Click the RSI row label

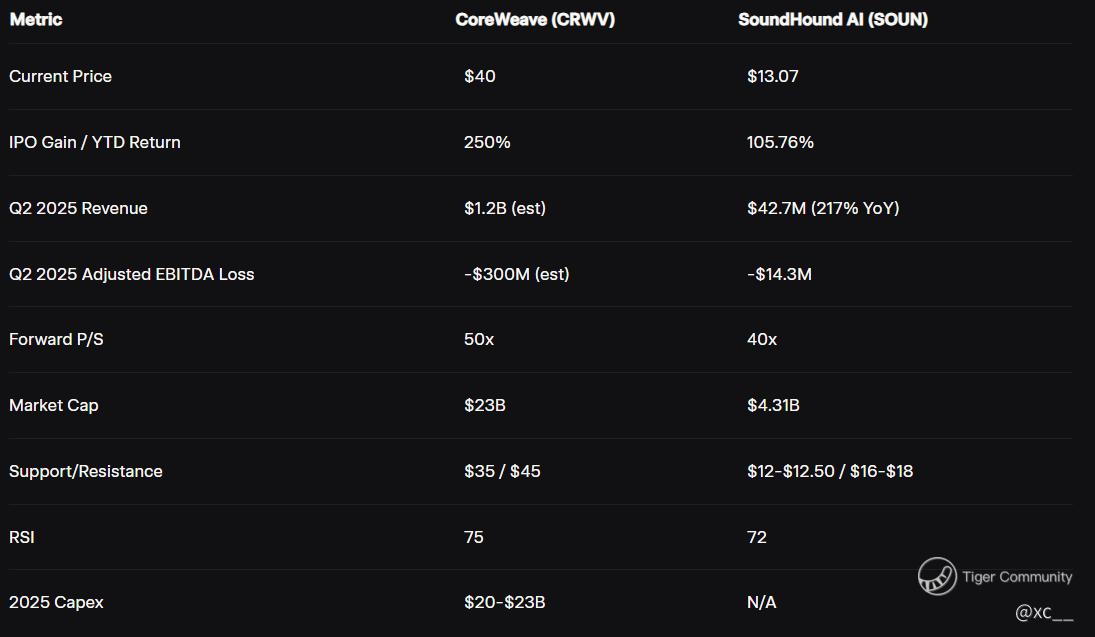pyautogui.click(x=22, y=537)
